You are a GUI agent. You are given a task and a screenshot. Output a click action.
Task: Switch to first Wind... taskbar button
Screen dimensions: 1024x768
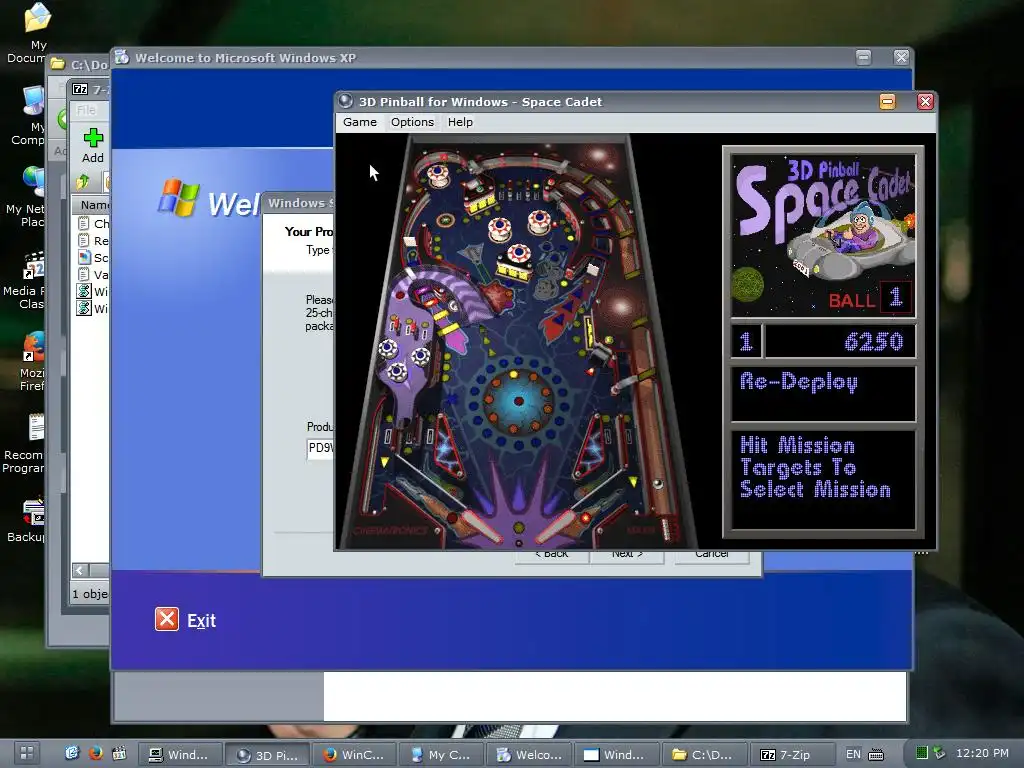180,755
